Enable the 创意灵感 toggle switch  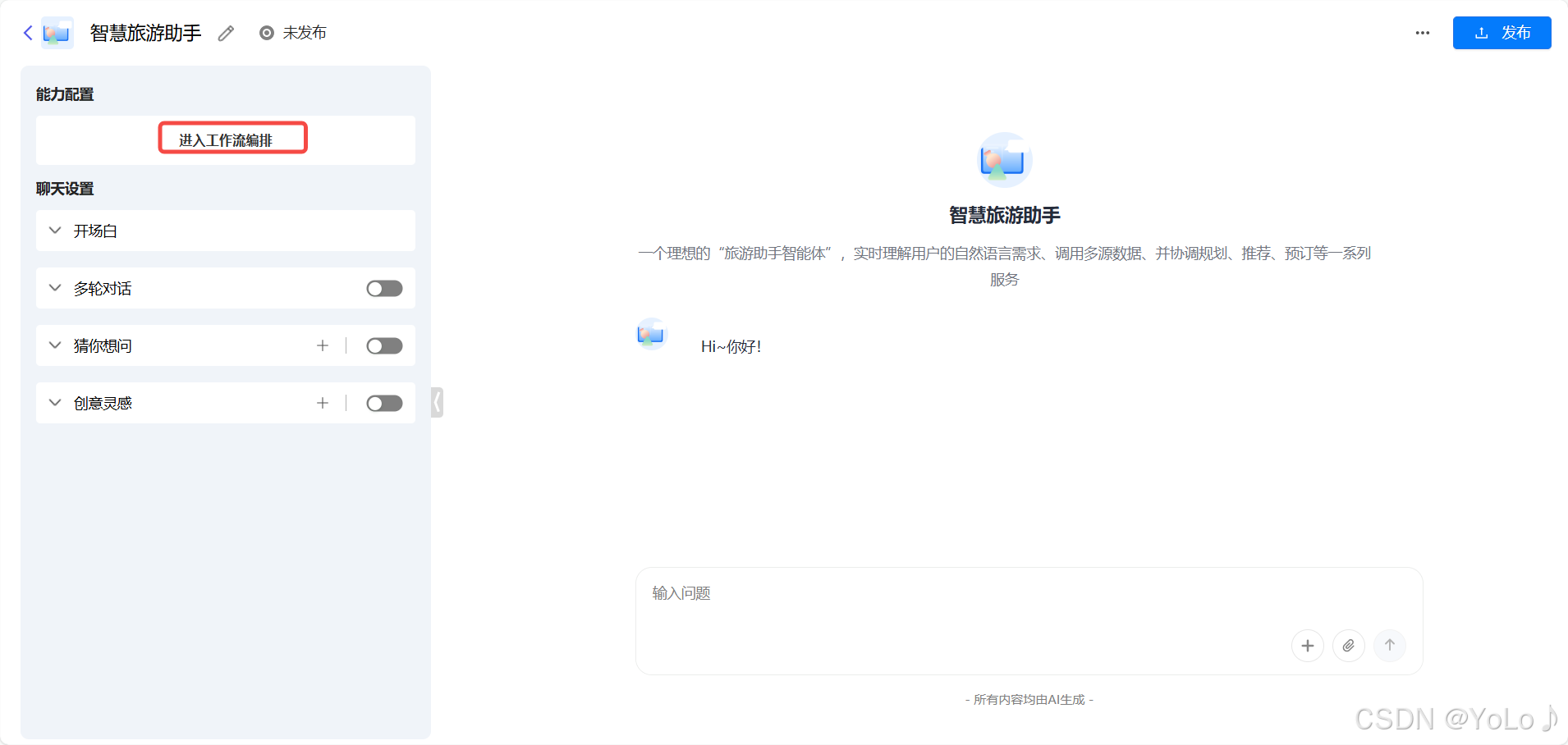[384, 403]
